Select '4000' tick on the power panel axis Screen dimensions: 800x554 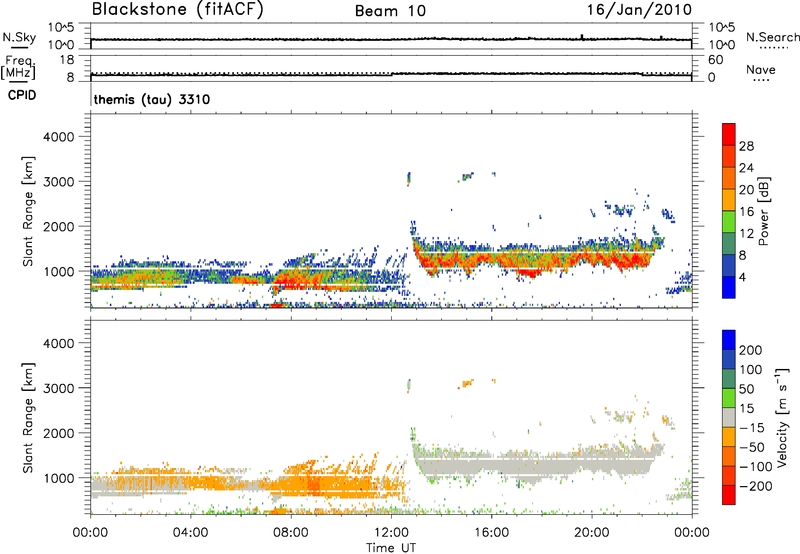click(59, 137)
